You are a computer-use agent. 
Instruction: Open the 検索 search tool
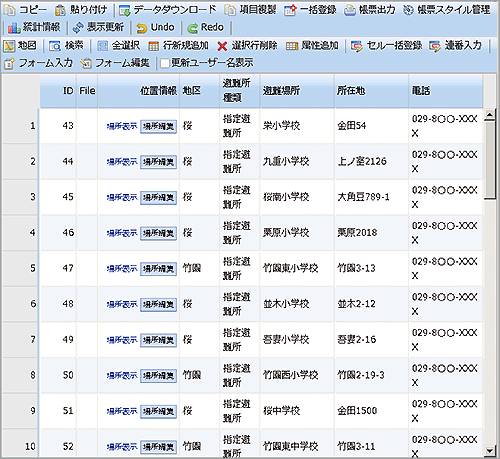[x=66, y=46]
